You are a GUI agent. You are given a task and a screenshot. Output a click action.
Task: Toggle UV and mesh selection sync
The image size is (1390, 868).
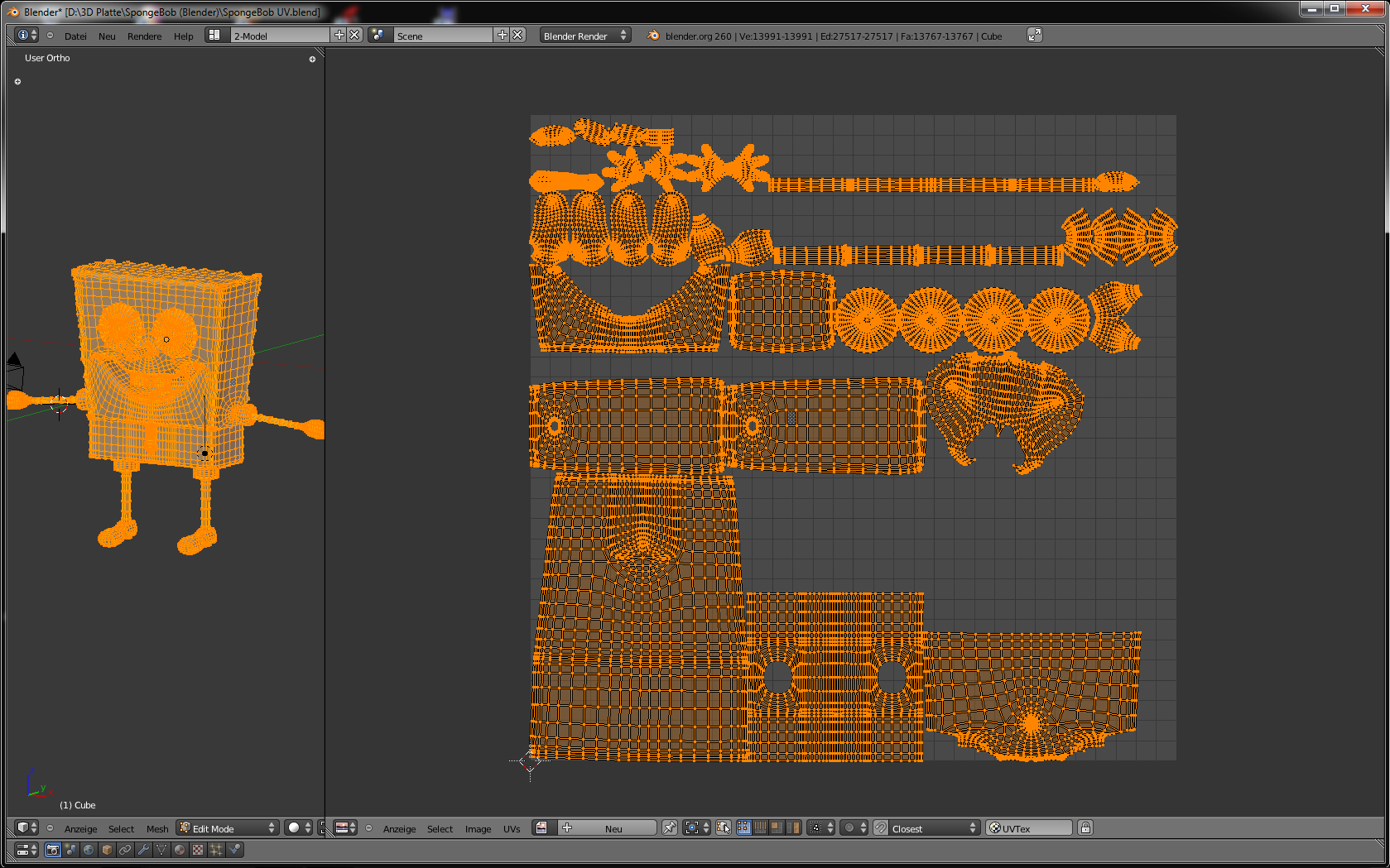723,827
